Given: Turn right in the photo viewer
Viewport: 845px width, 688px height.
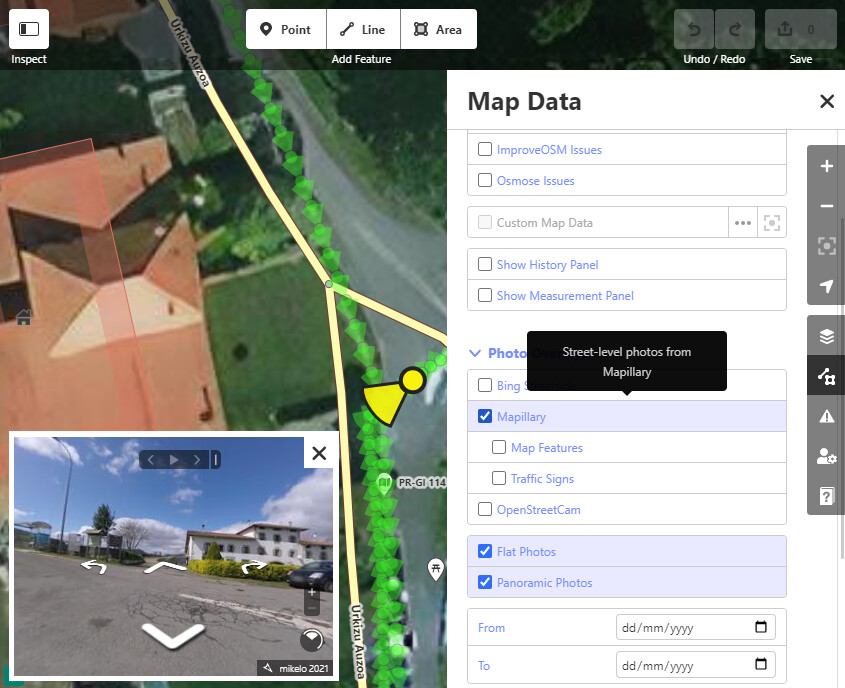Looking at the screenshot, I should click(253, 566).
